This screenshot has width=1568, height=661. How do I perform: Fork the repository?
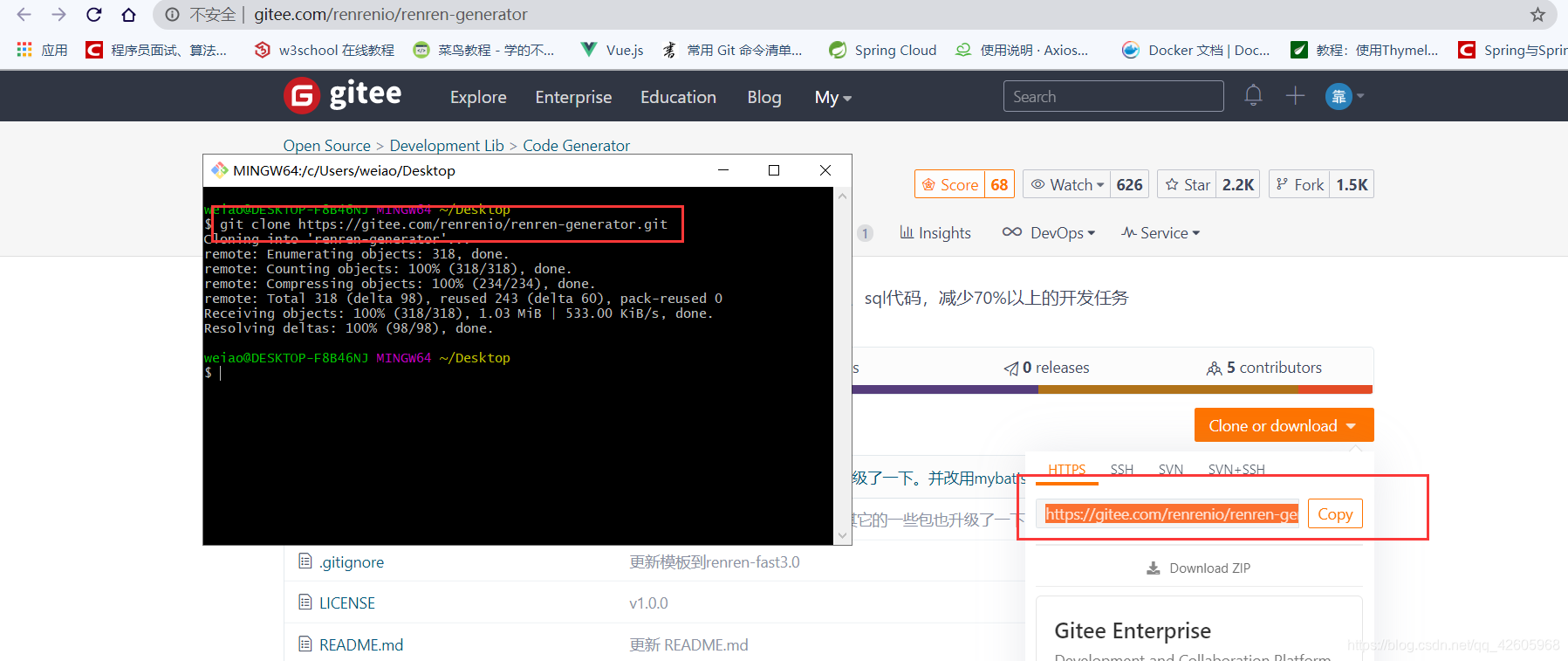tap(1299, 184)
